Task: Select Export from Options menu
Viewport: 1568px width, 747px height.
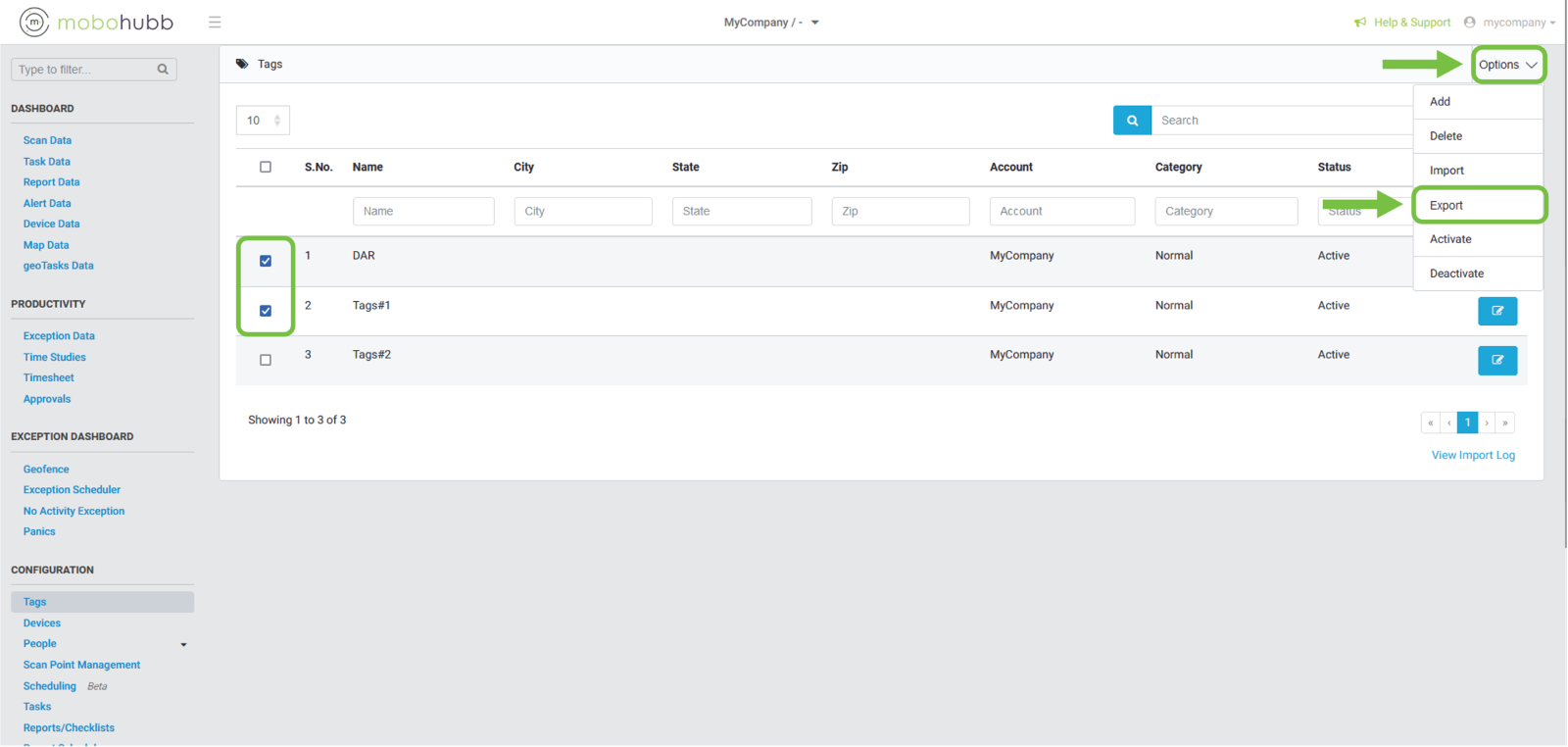Action: click(x=1446, y=205)
